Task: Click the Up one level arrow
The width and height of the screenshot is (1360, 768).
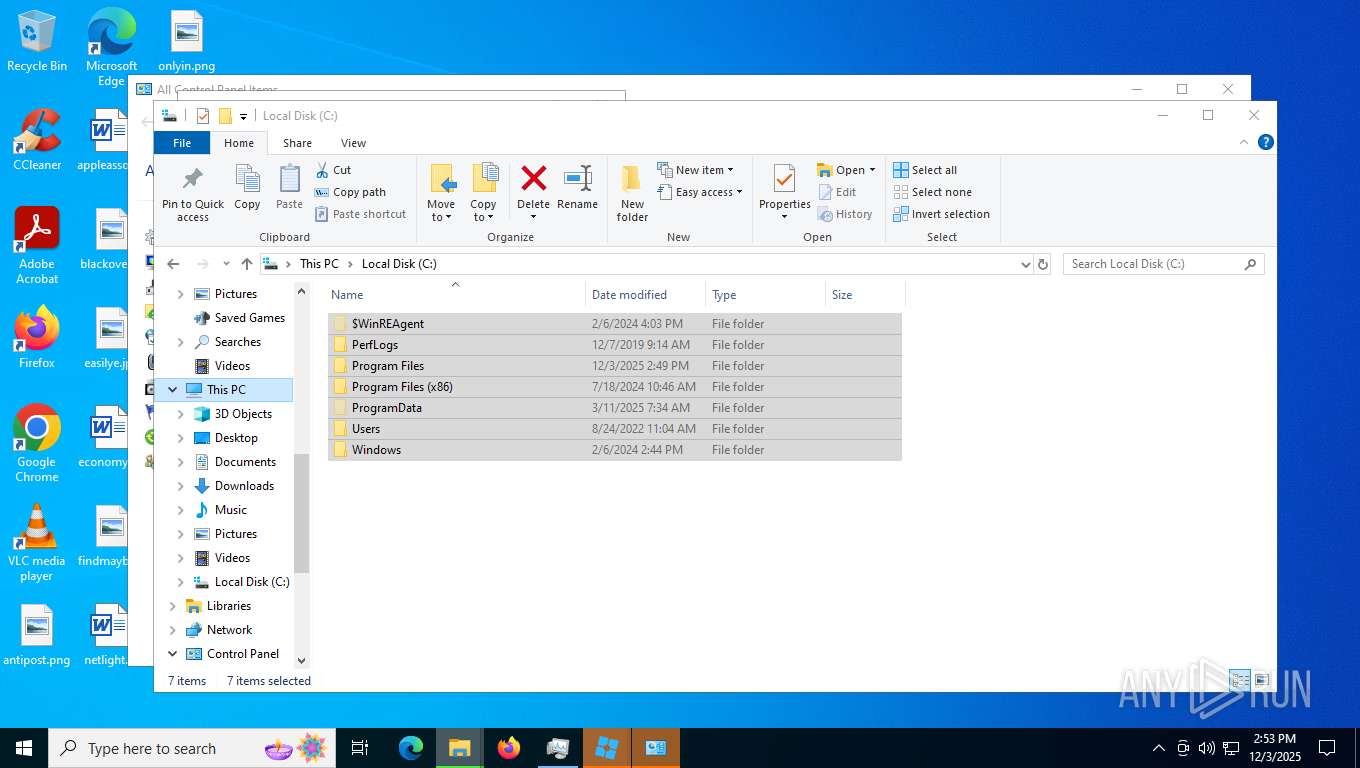Action: click(x=247, y=264)
